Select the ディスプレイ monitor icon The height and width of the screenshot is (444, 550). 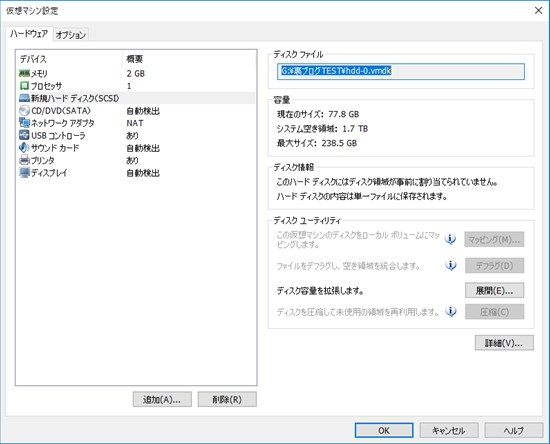coord(24,173)
